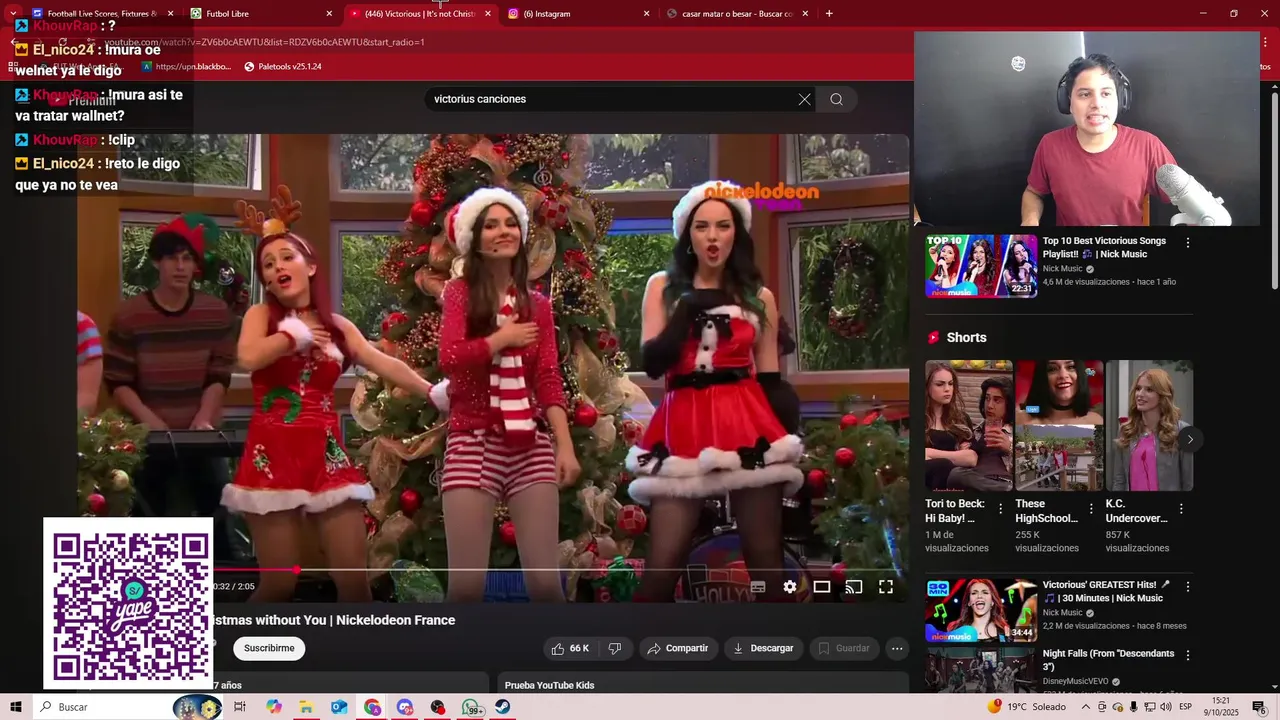Clear the YouTube search field
This screenshot has width=1280, height=720.
coord(804,99)
